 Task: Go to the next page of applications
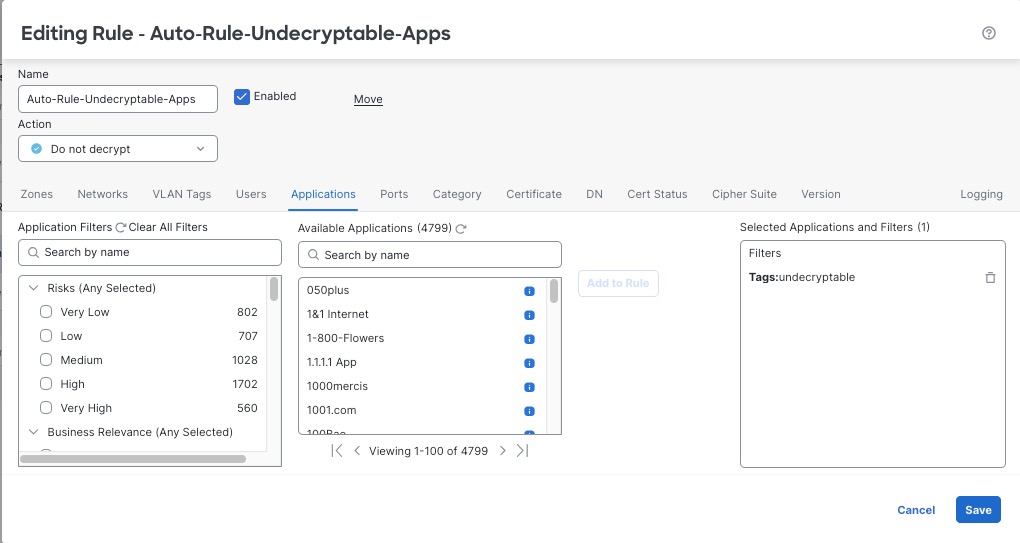point(503,451)
